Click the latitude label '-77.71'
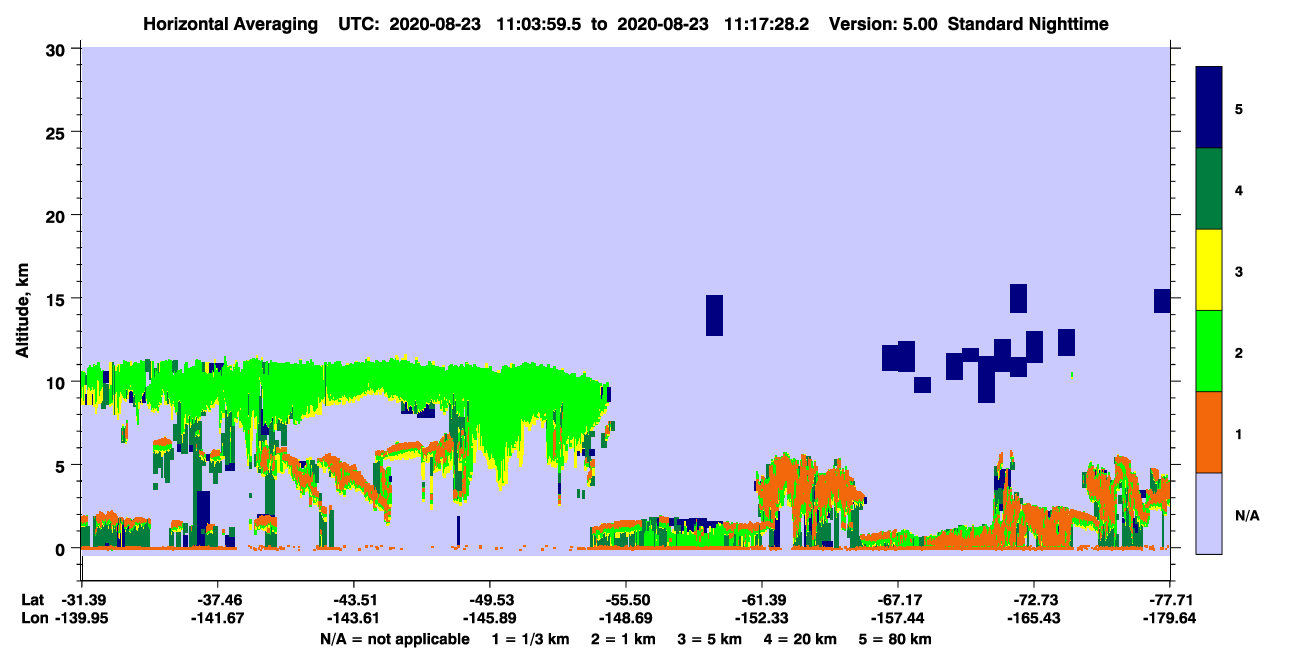This screenshot has height=667, width=1300. [1170, 599]
